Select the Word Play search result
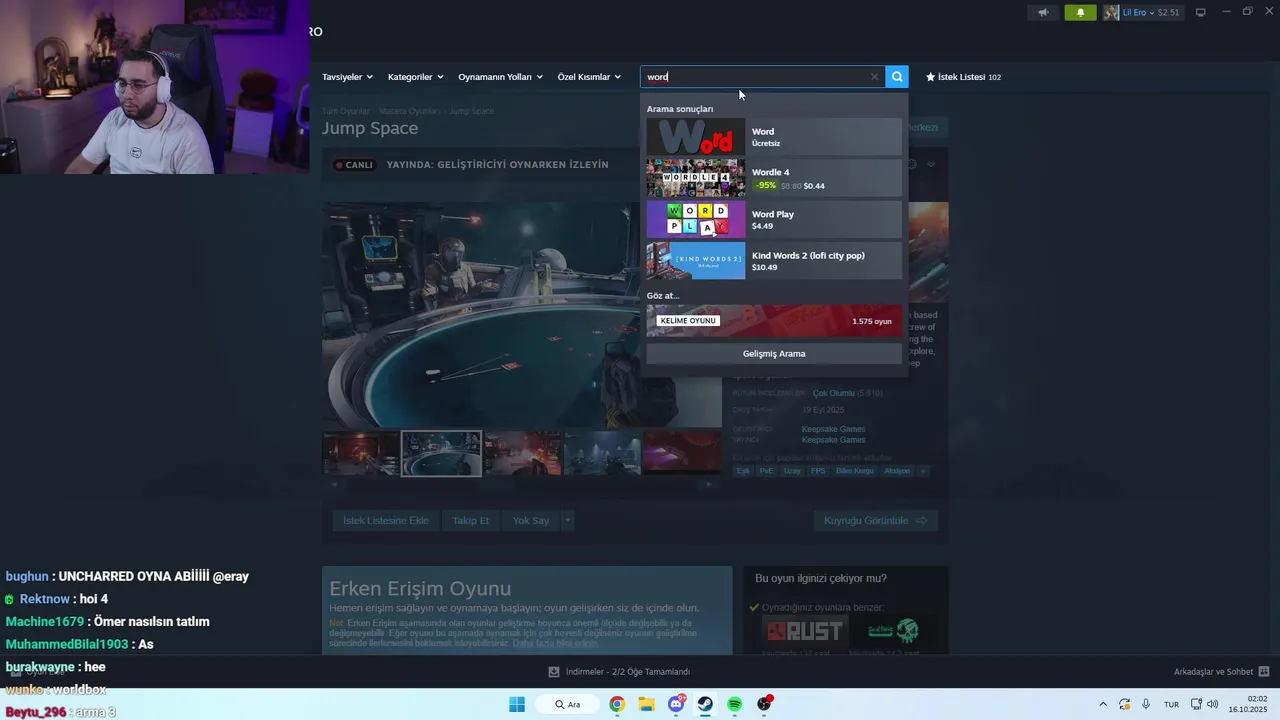Viewport: 1280px width, 720px height. click(774, 219)
